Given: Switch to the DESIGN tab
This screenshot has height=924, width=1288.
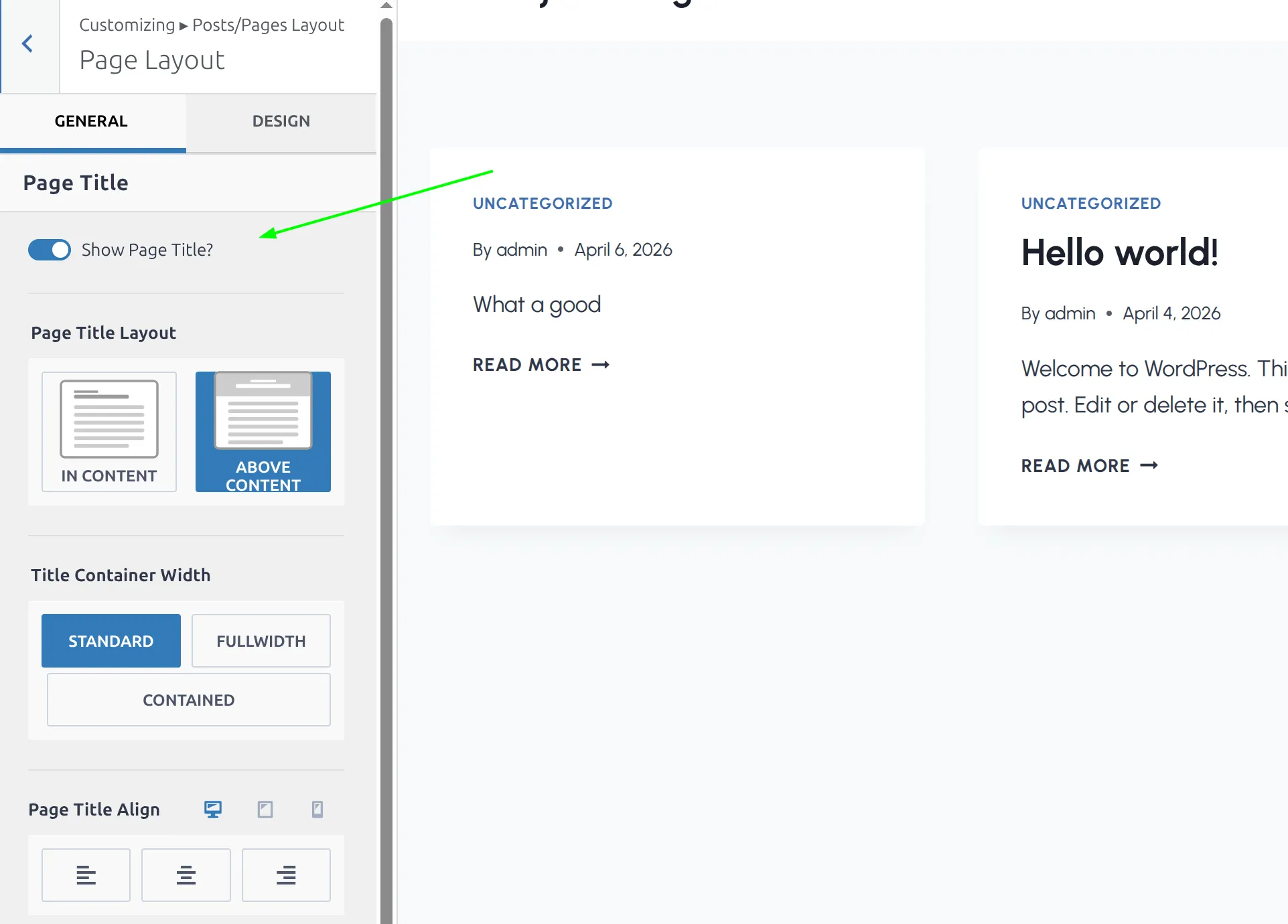Looking at the screenshot, I should [x=281, y=121].
